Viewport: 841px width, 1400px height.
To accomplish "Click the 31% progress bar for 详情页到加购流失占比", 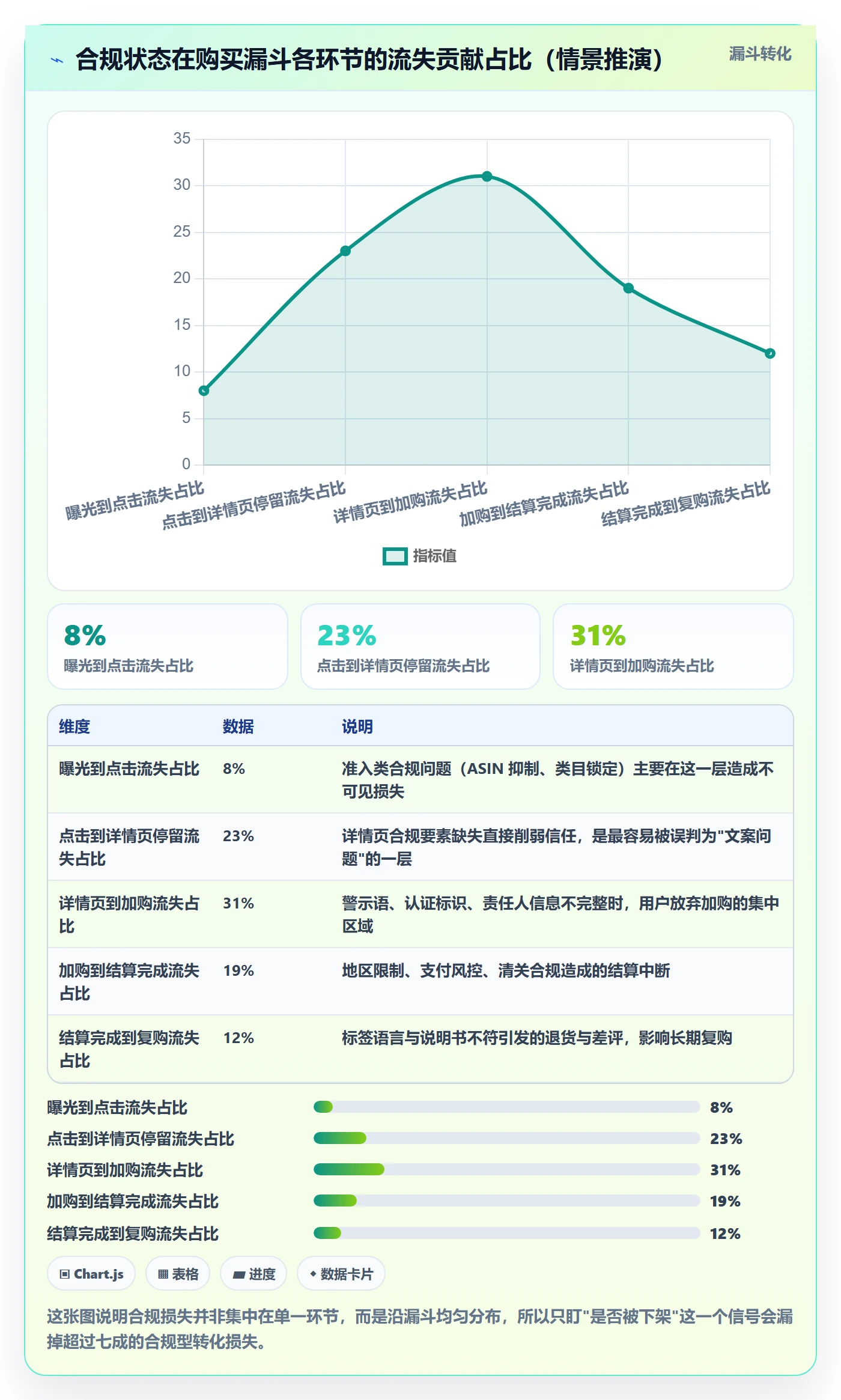I will coord(506,1169).
